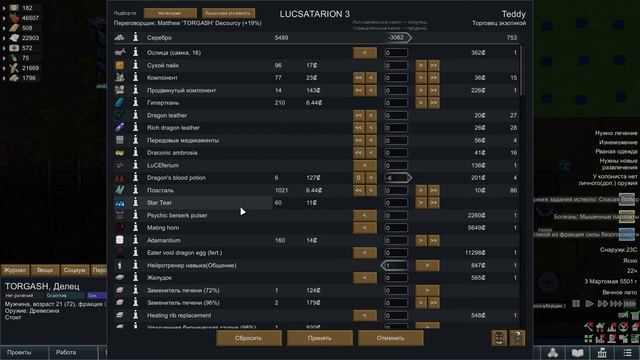Click the Отменить button

click(391, 338)
